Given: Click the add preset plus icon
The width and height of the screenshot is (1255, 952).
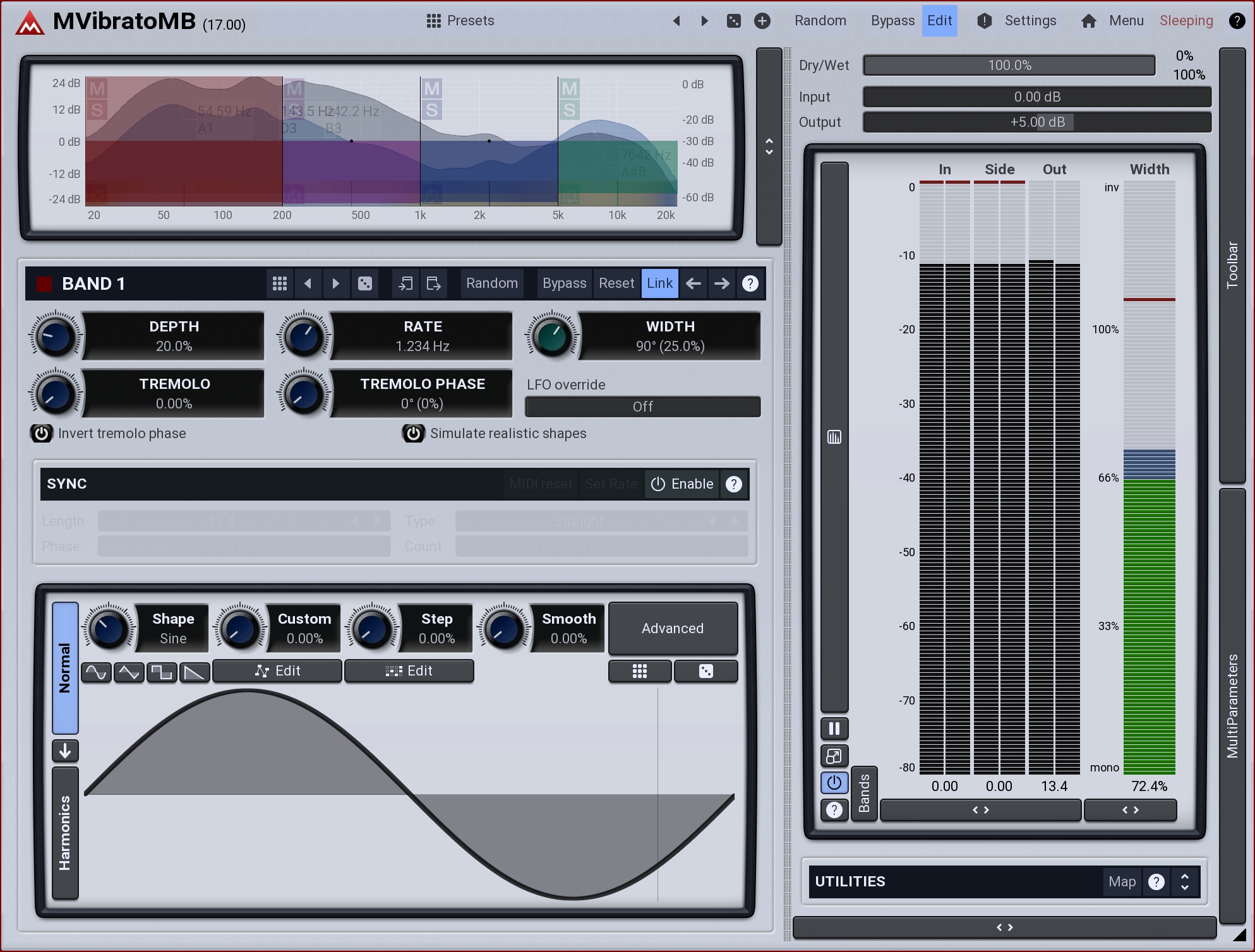Looking at the screenshot, I should [x=762, y=21].
